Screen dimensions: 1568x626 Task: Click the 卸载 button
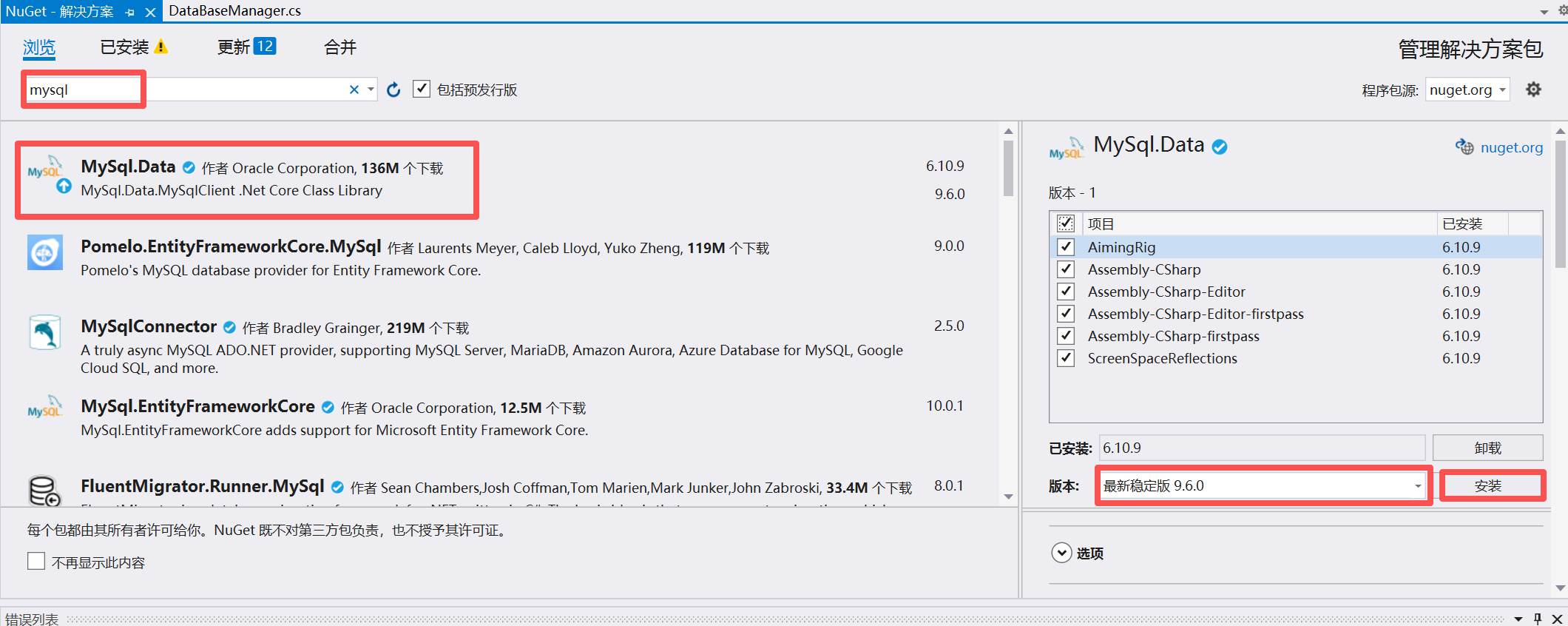(x=1487, y=448)
